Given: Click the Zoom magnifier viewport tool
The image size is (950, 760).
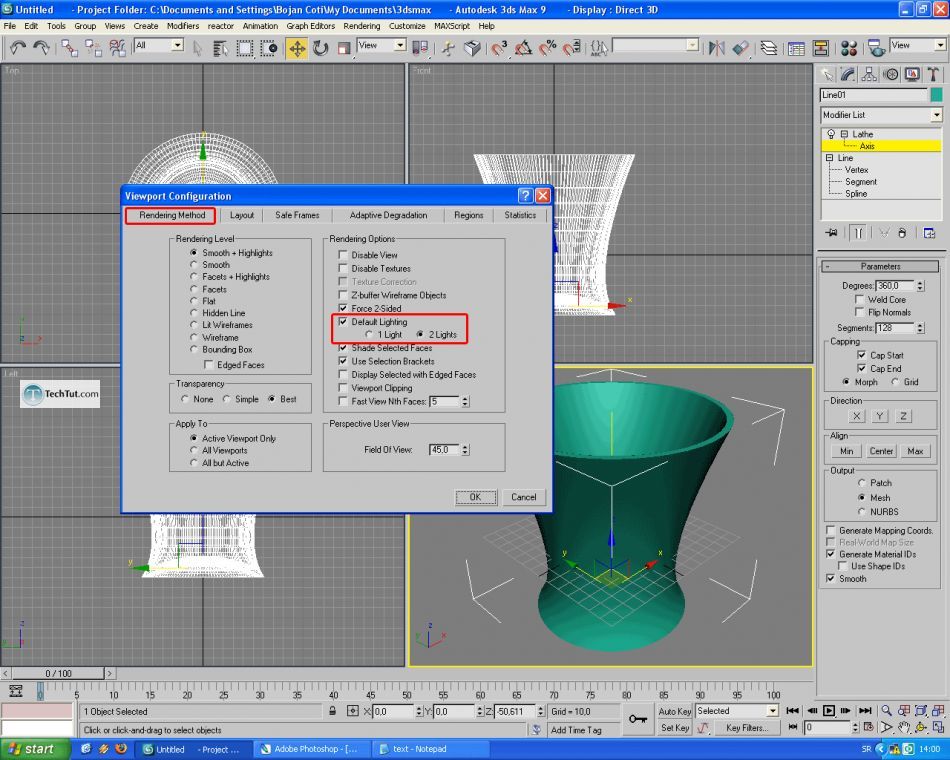Looking at the screenshot, I should coord(886,710).
